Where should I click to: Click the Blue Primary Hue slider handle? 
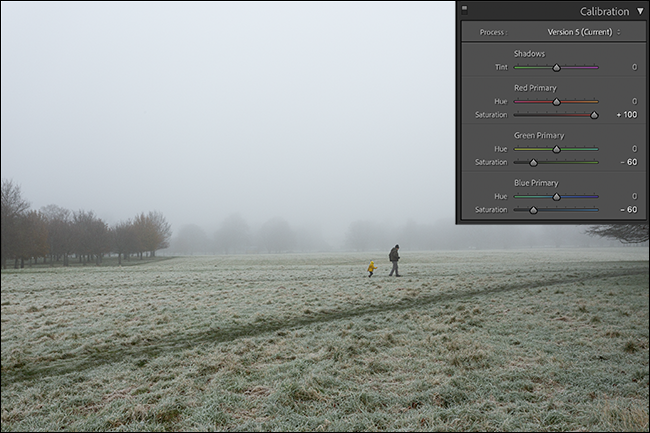[556, 197]
